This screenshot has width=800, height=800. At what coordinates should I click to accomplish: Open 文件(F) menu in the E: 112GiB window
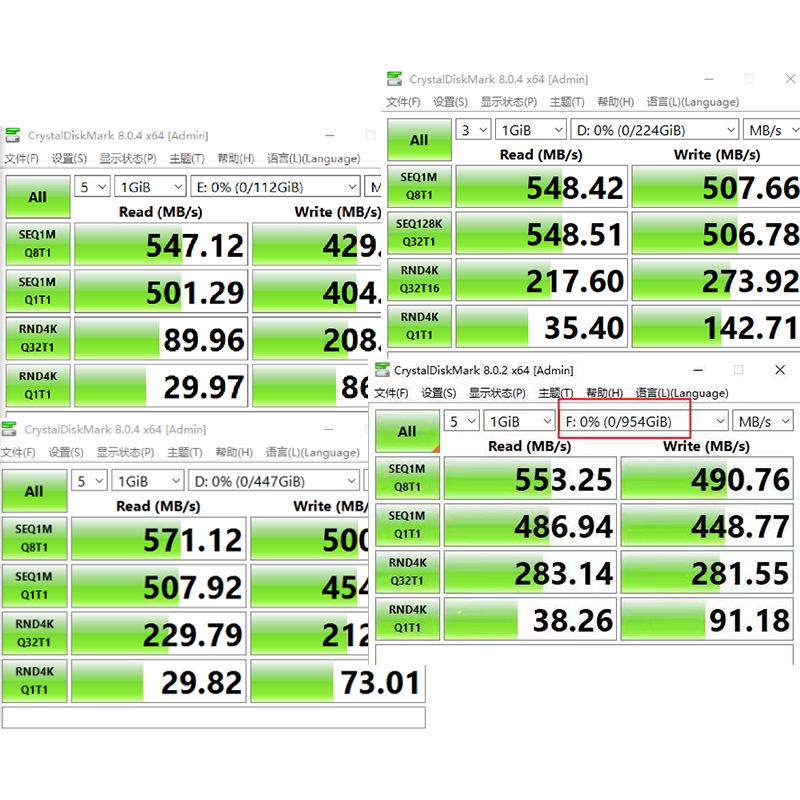click(x=22, y=159)
